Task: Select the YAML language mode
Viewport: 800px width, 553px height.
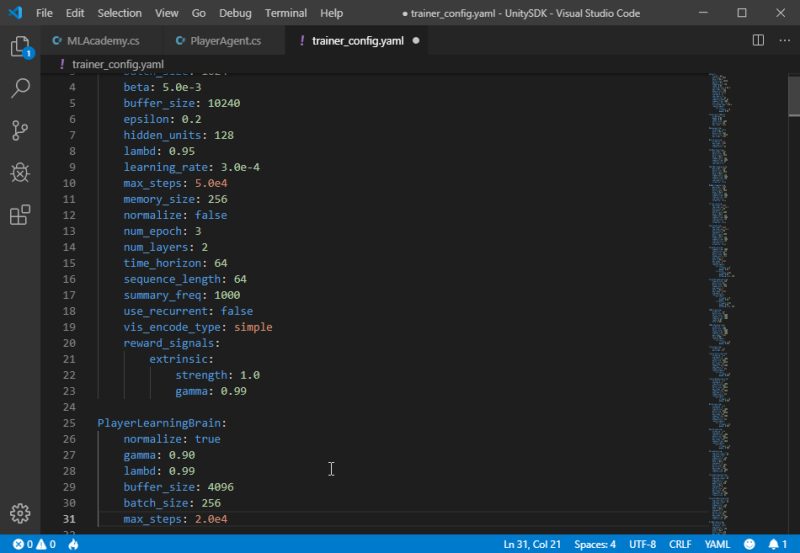Action: point(717,544)
